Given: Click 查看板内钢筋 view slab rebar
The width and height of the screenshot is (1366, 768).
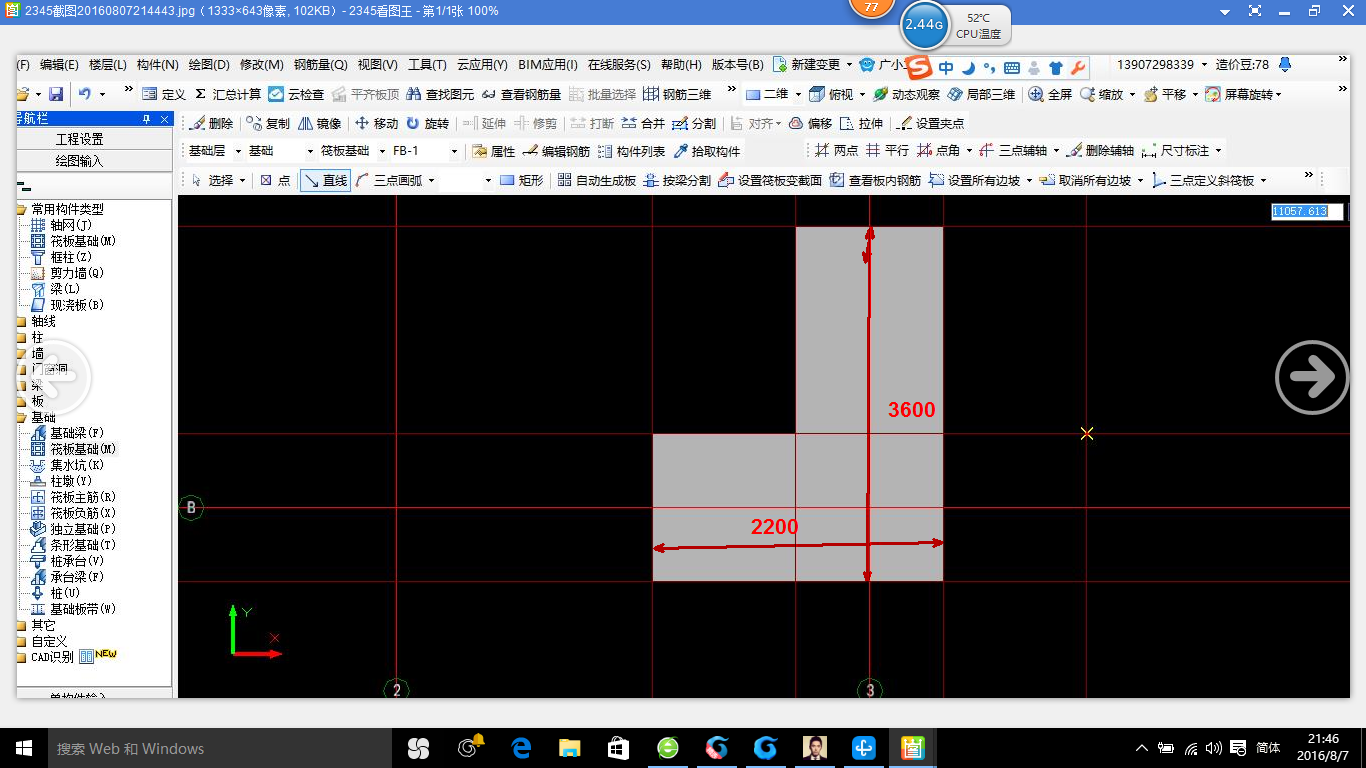Looking at the screenshot, I should coord(875,180).
